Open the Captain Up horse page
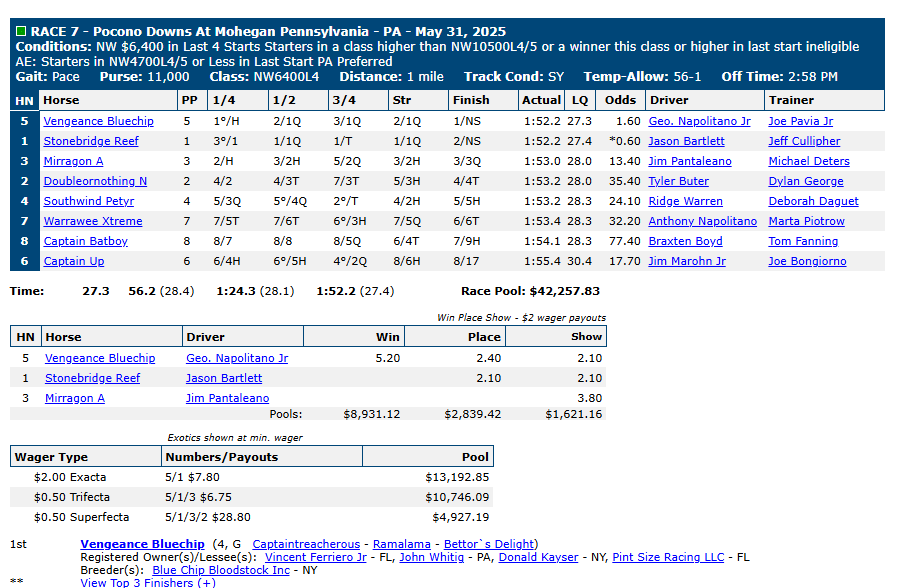Screen dimensions: 923x588 (74, 261)
